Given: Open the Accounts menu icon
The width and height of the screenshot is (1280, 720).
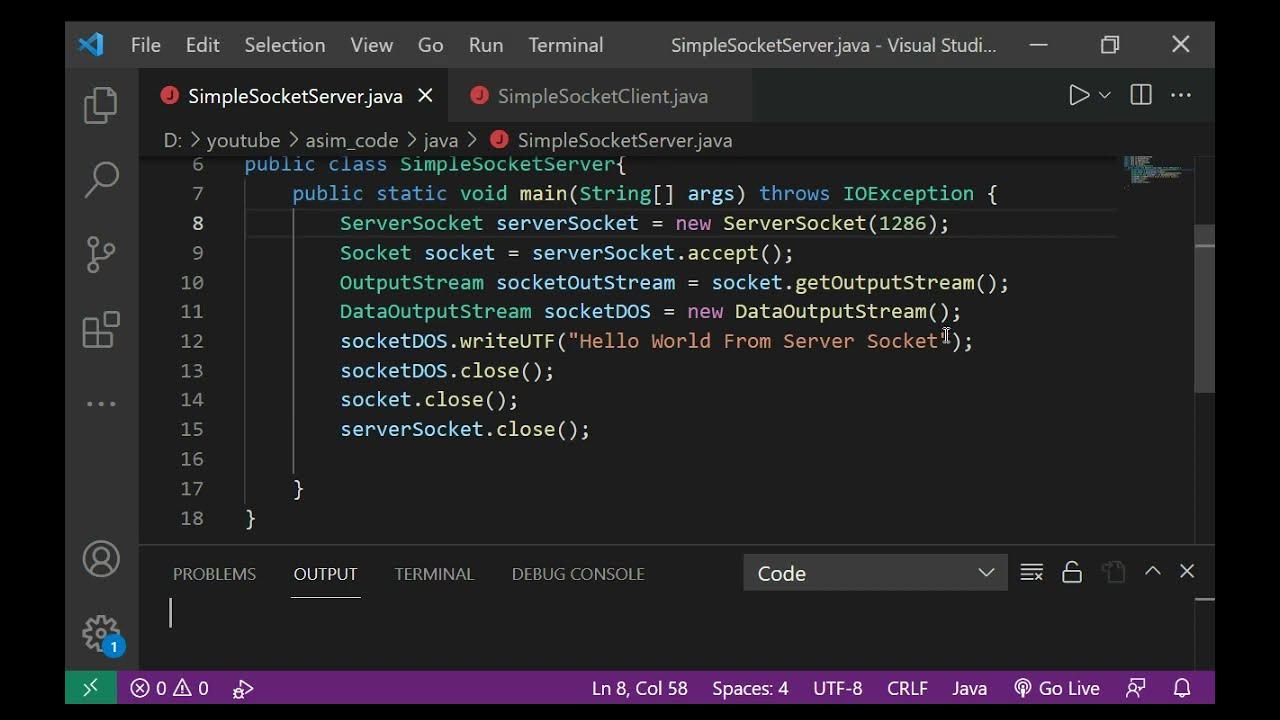Looking at the screenshot, I should 101,559.
